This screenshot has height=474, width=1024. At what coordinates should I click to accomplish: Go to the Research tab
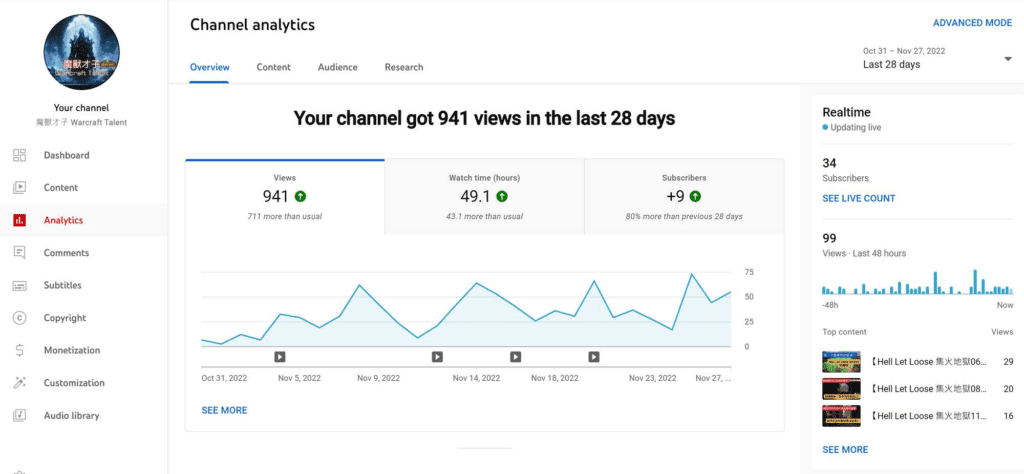(x=403, y=67)
